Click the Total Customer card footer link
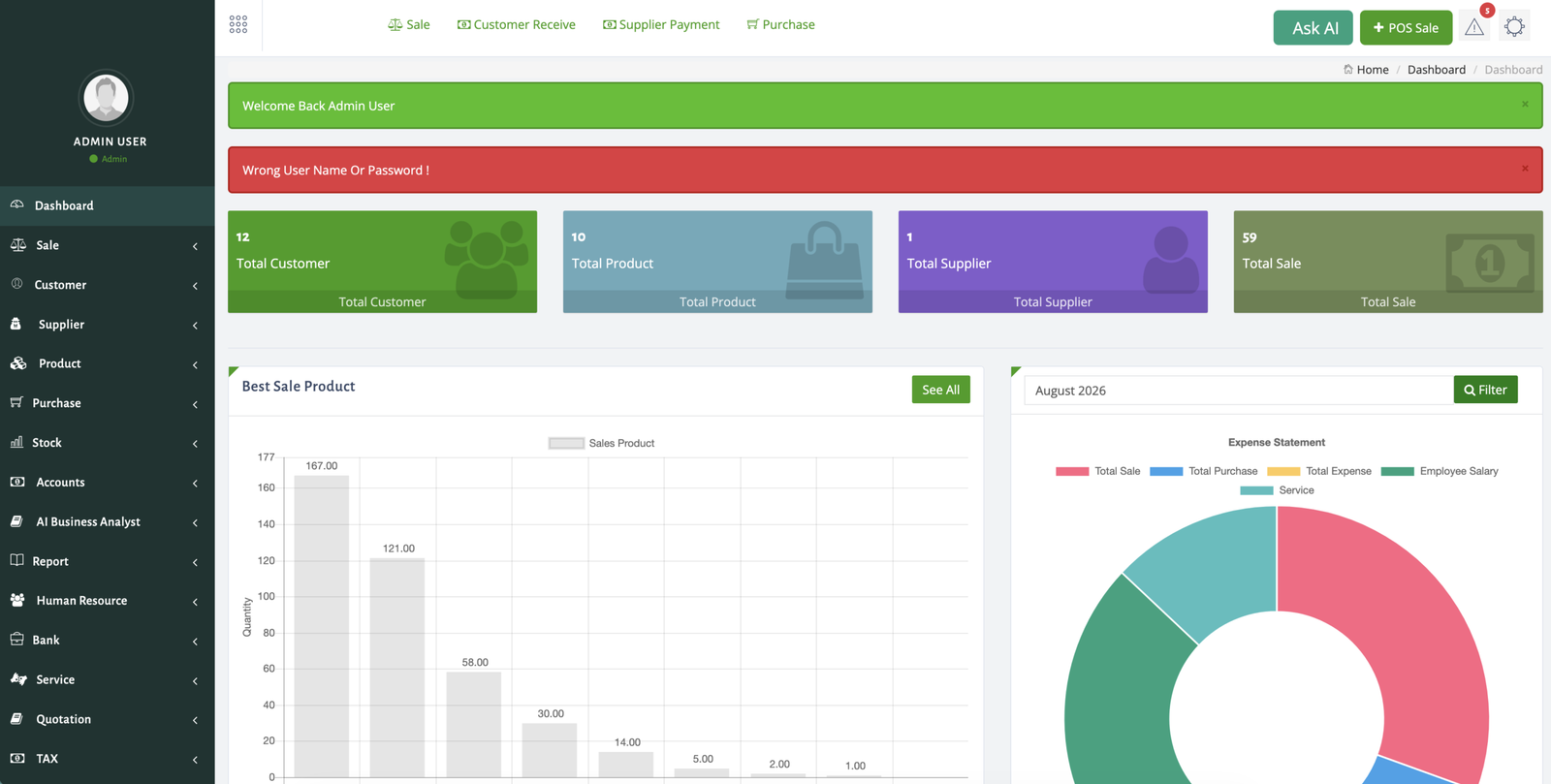The width and height of the screenshot is (1551, 784). (382, 301)
